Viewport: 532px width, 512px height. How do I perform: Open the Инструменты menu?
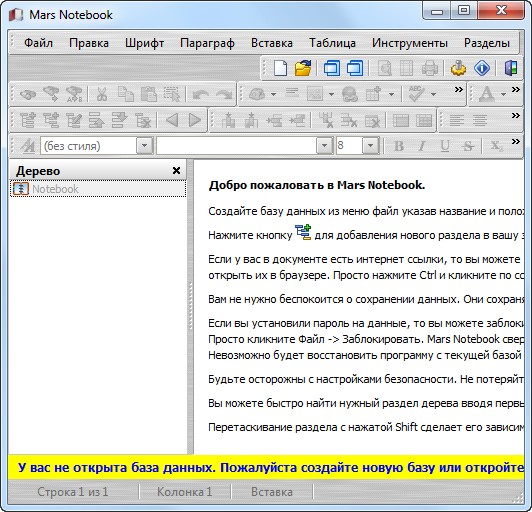coord(410,43)
